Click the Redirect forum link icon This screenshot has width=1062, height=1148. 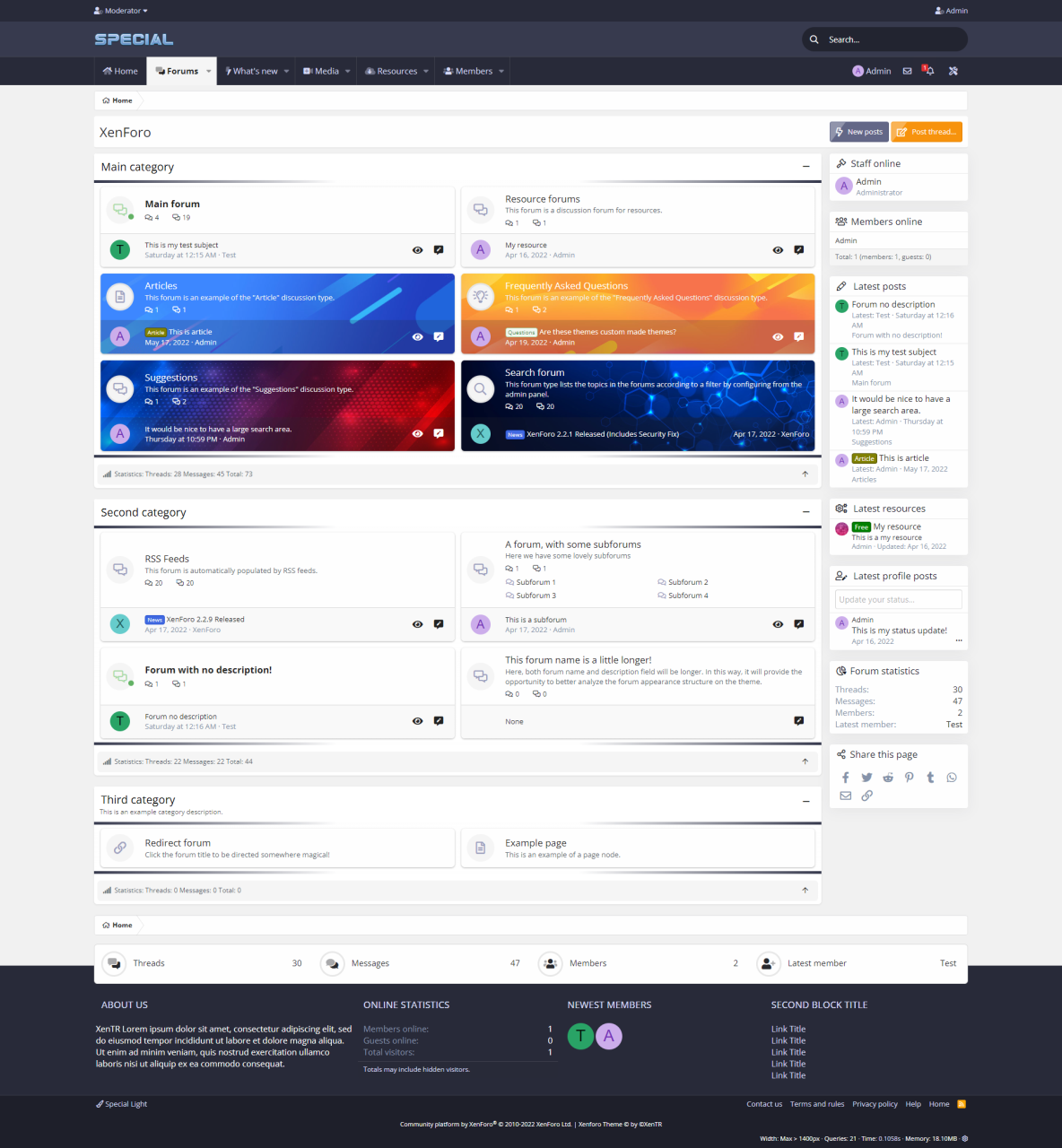(x=120, y=848)
